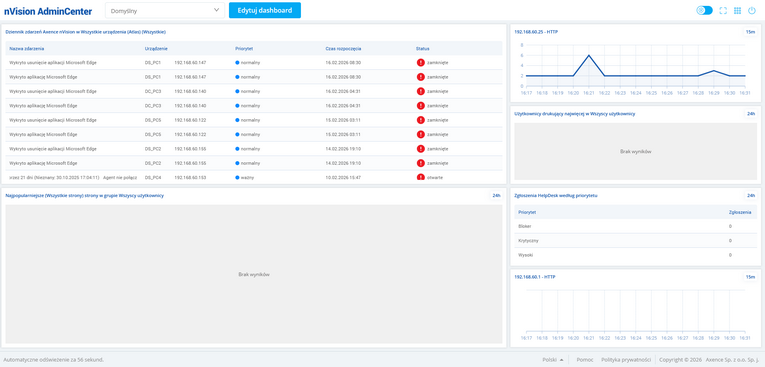The image size is (765, 367).
Task: Sort by the Status column header
Action: pyautogui.click(x=423, y=49)
